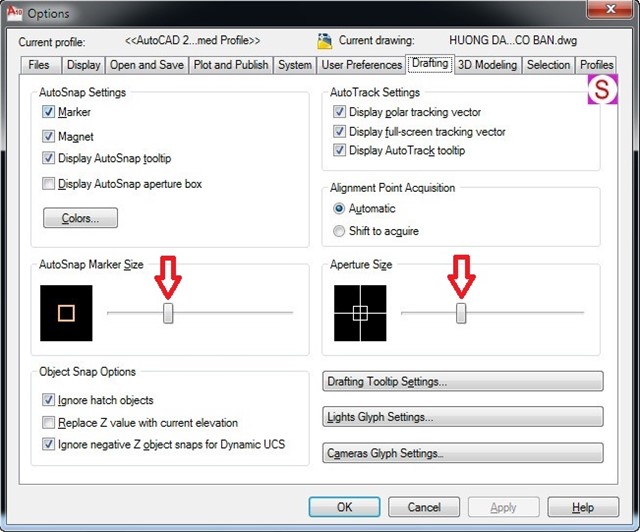The width and height of the screenshot is (640, 532).
Task: Select Automatic alignment point acquisition
Action: click(339, 209)
